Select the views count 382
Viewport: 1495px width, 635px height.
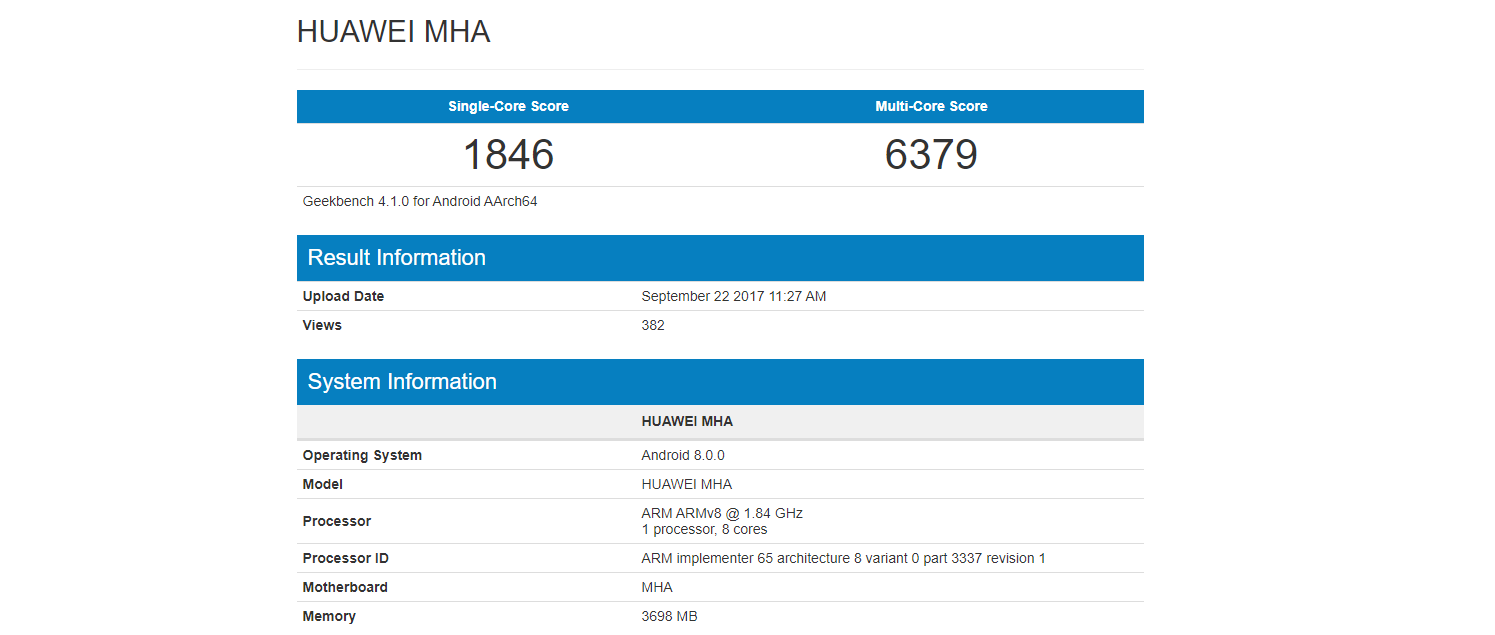click(x=653, y=325)
